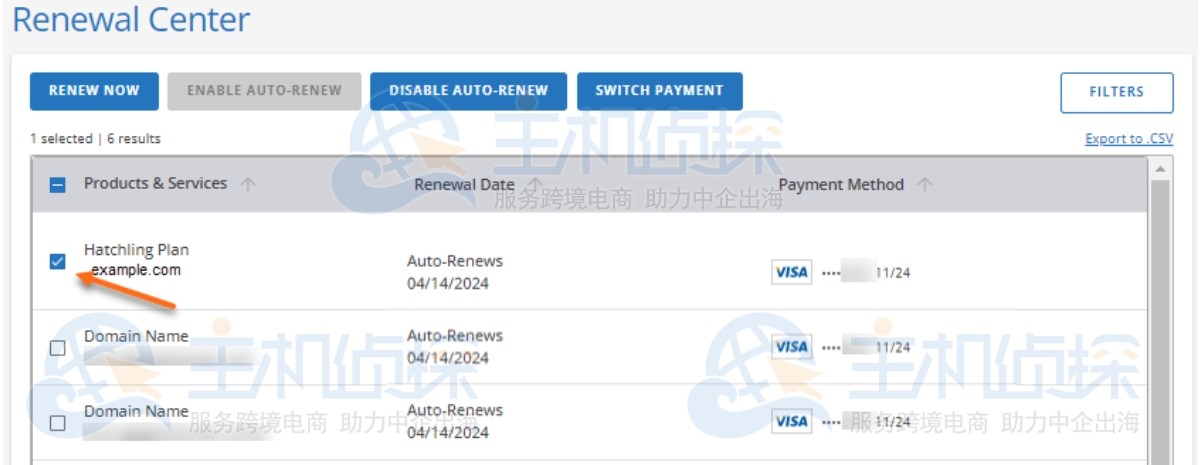This screenshot has width=1201, height=465.
Task: Click the vertical scrollbar thumb
Action: pos(1159,320)
